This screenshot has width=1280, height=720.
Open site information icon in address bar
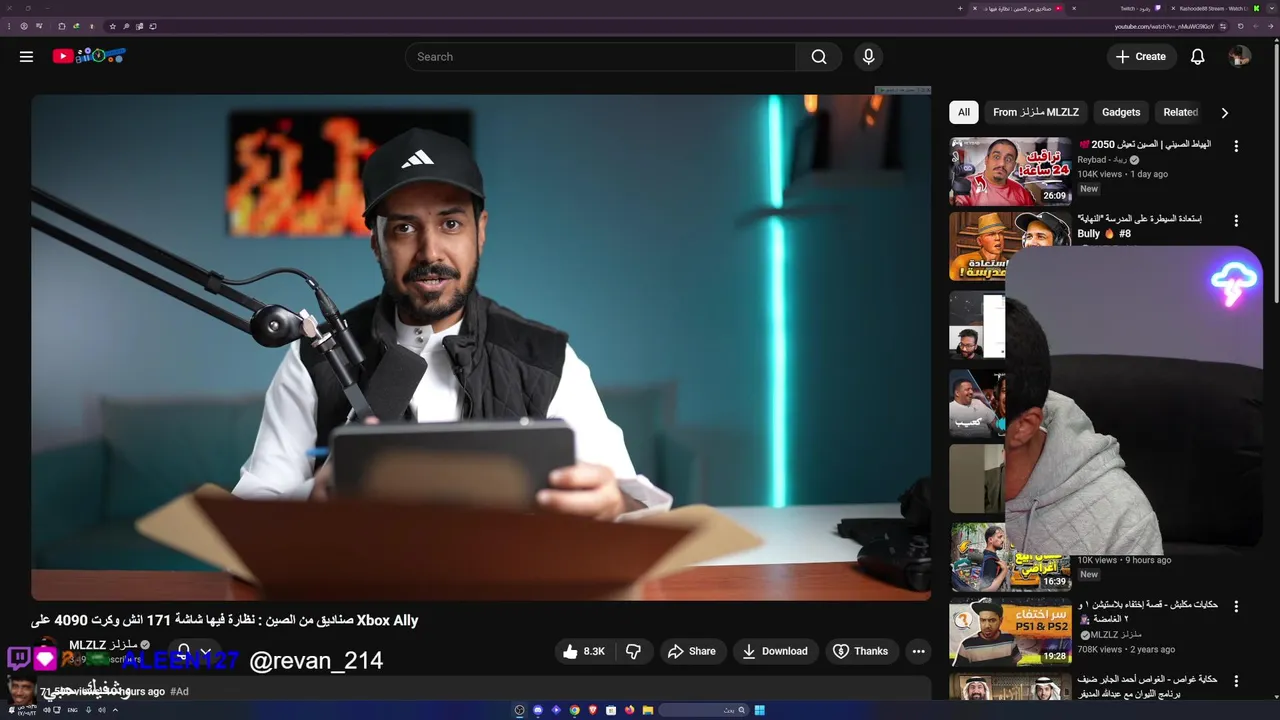1223,26
